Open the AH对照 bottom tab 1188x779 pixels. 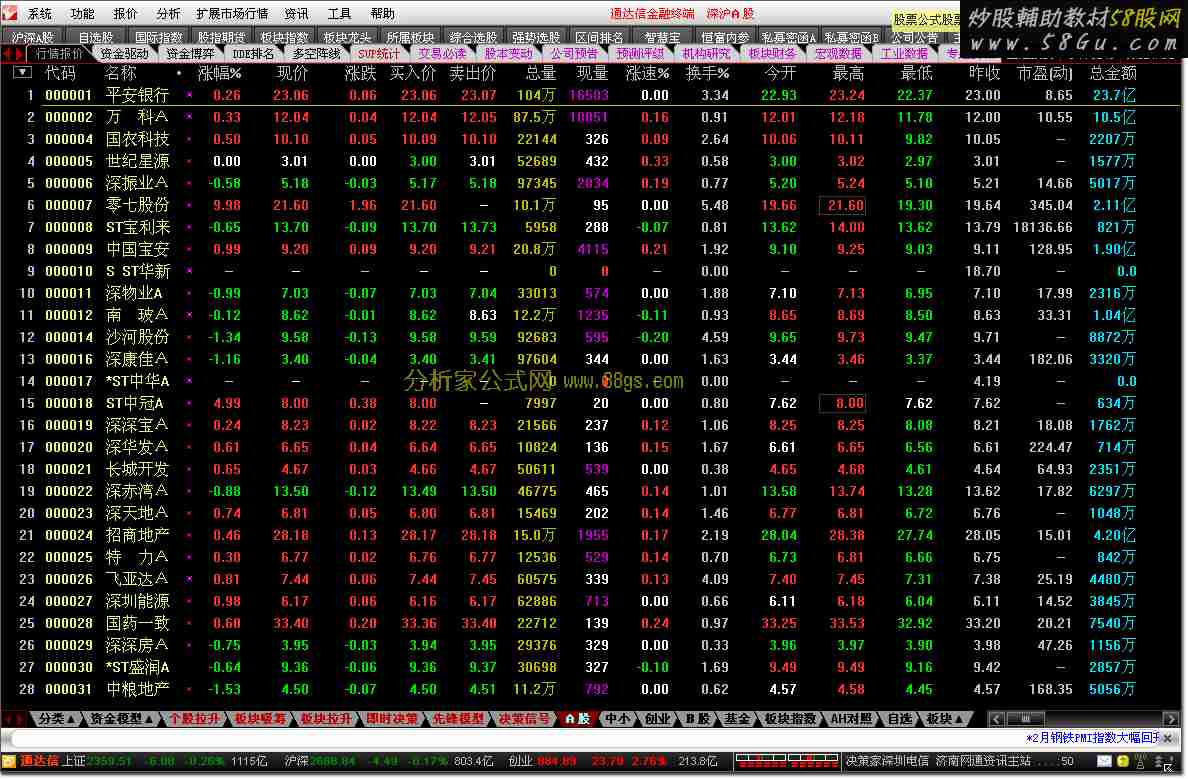851,718
